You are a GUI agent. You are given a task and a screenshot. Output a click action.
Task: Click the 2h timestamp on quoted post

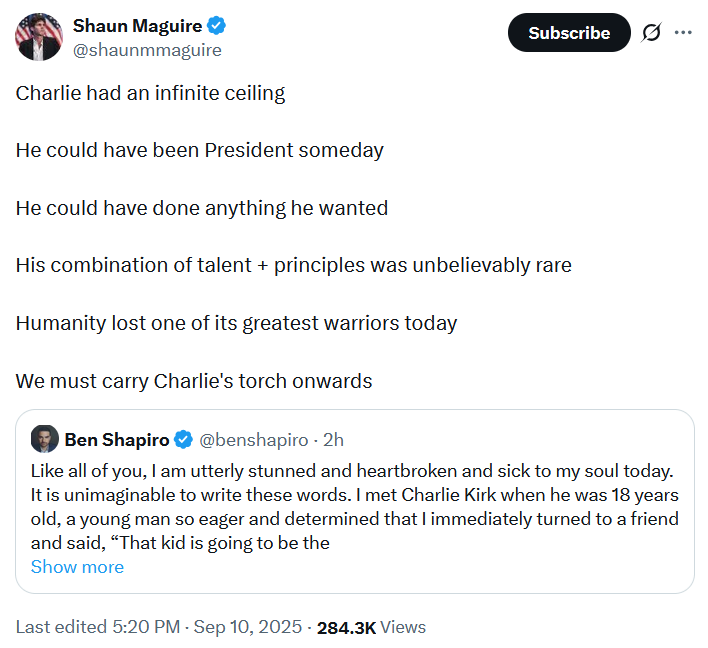coord(333,439)
